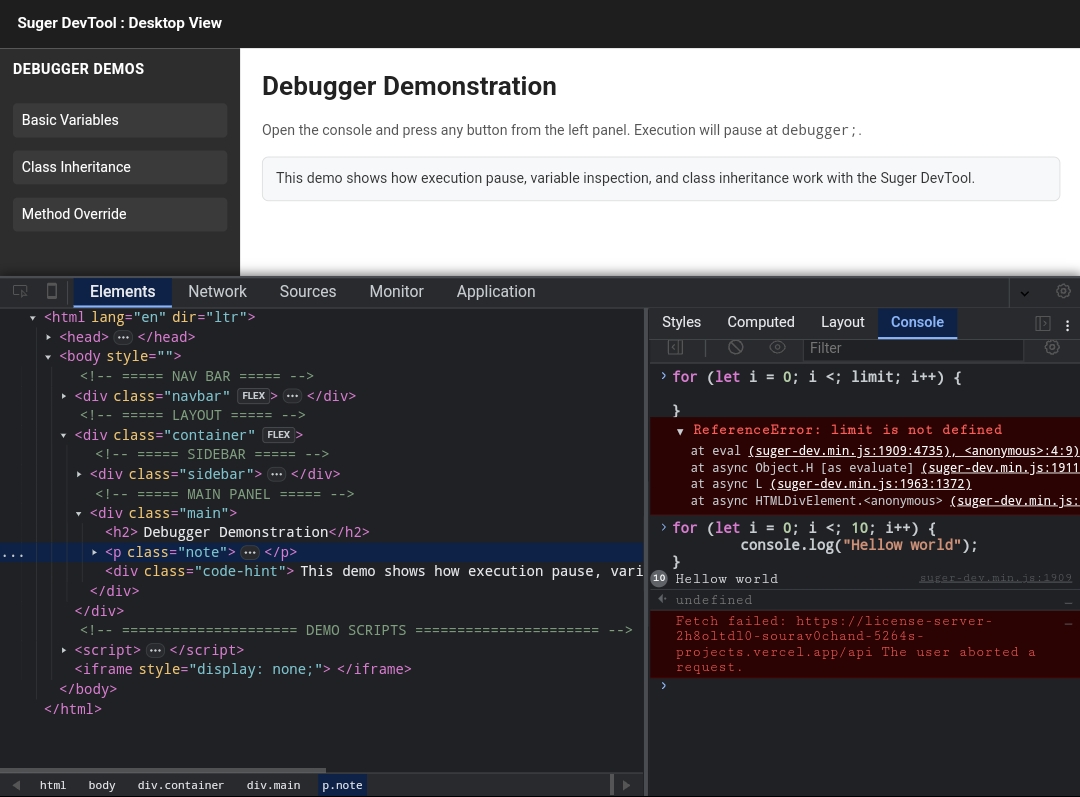Switch to the Elements tab
The height and width of the screenshot is (797, 1080).
(x=123, y=291)
